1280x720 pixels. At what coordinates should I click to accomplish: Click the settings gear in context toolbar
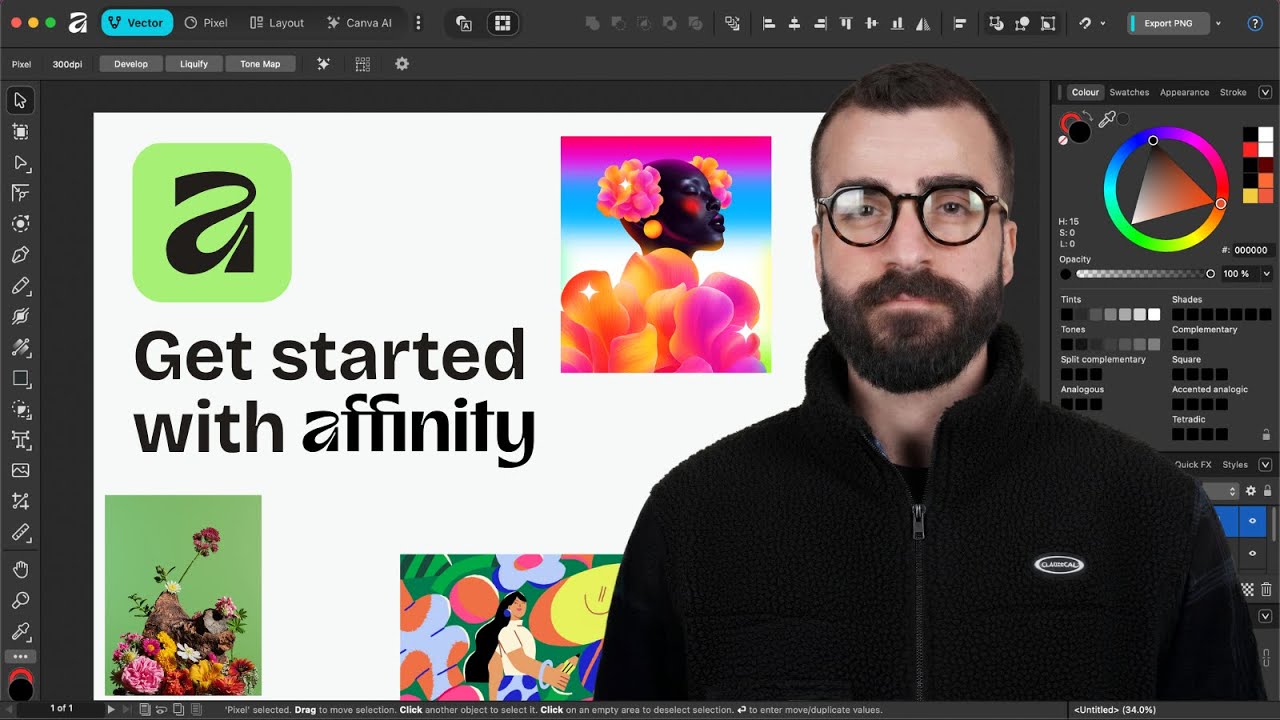click(x=402, y=64)
